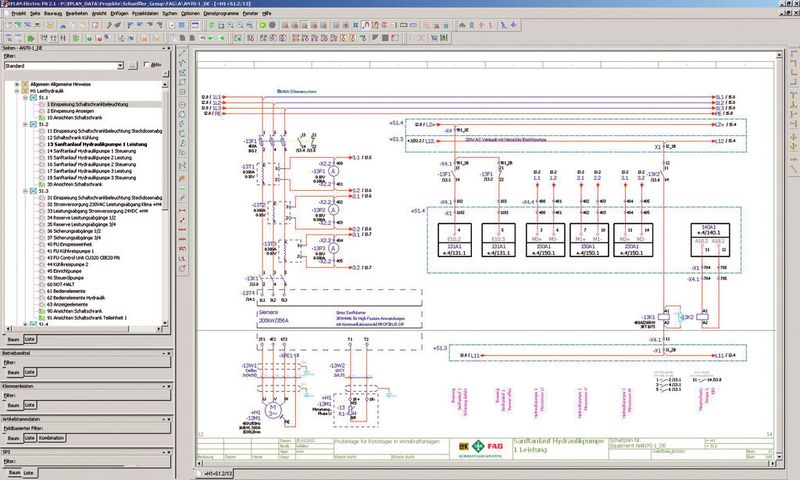Select the line drawing tool

(x=182, y=53)
